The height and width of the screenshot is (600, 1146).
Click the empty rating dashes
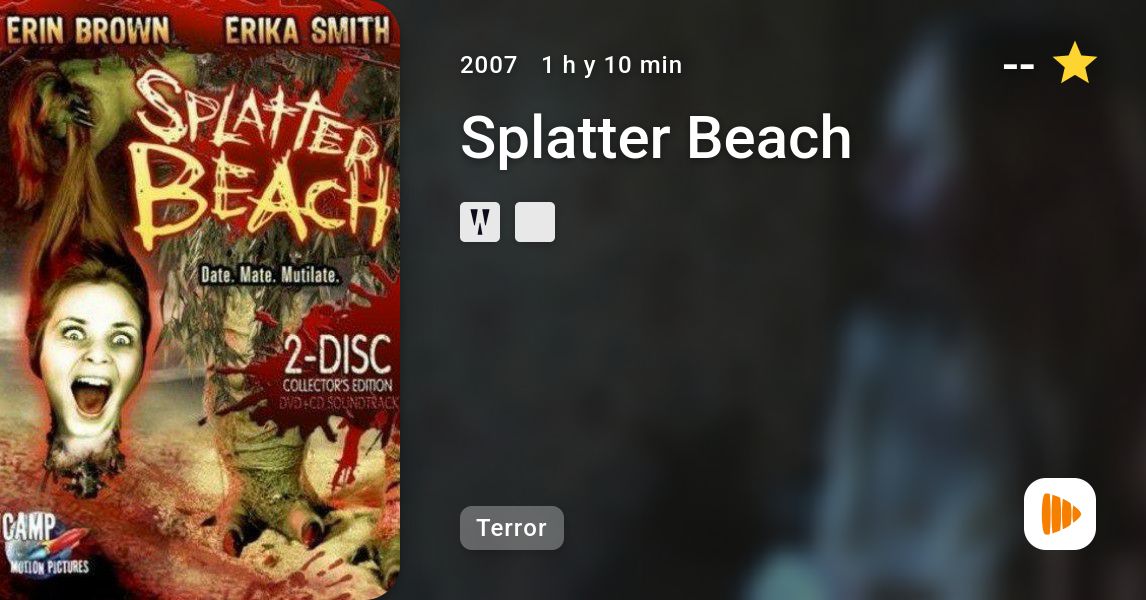click(x=1018, y=66)
